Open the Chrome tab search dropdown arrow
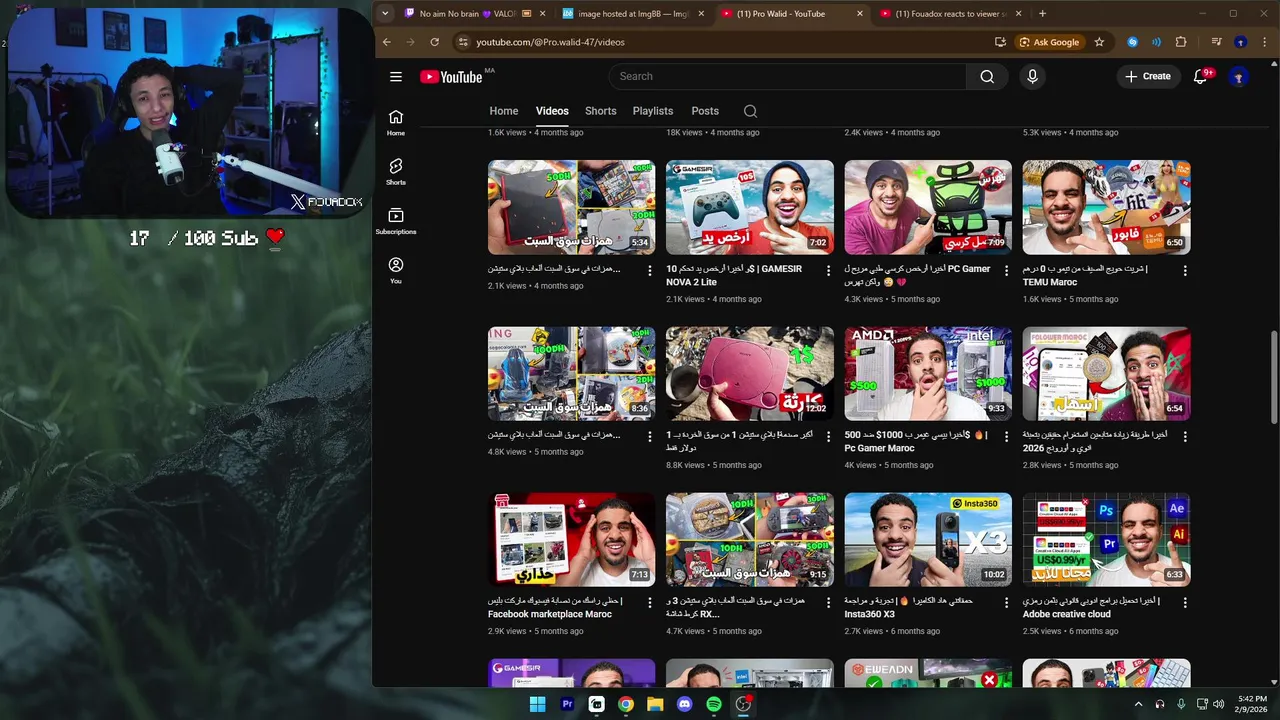Image resolution: width=1280 pixels, height=720 pixels. point(385,13)
